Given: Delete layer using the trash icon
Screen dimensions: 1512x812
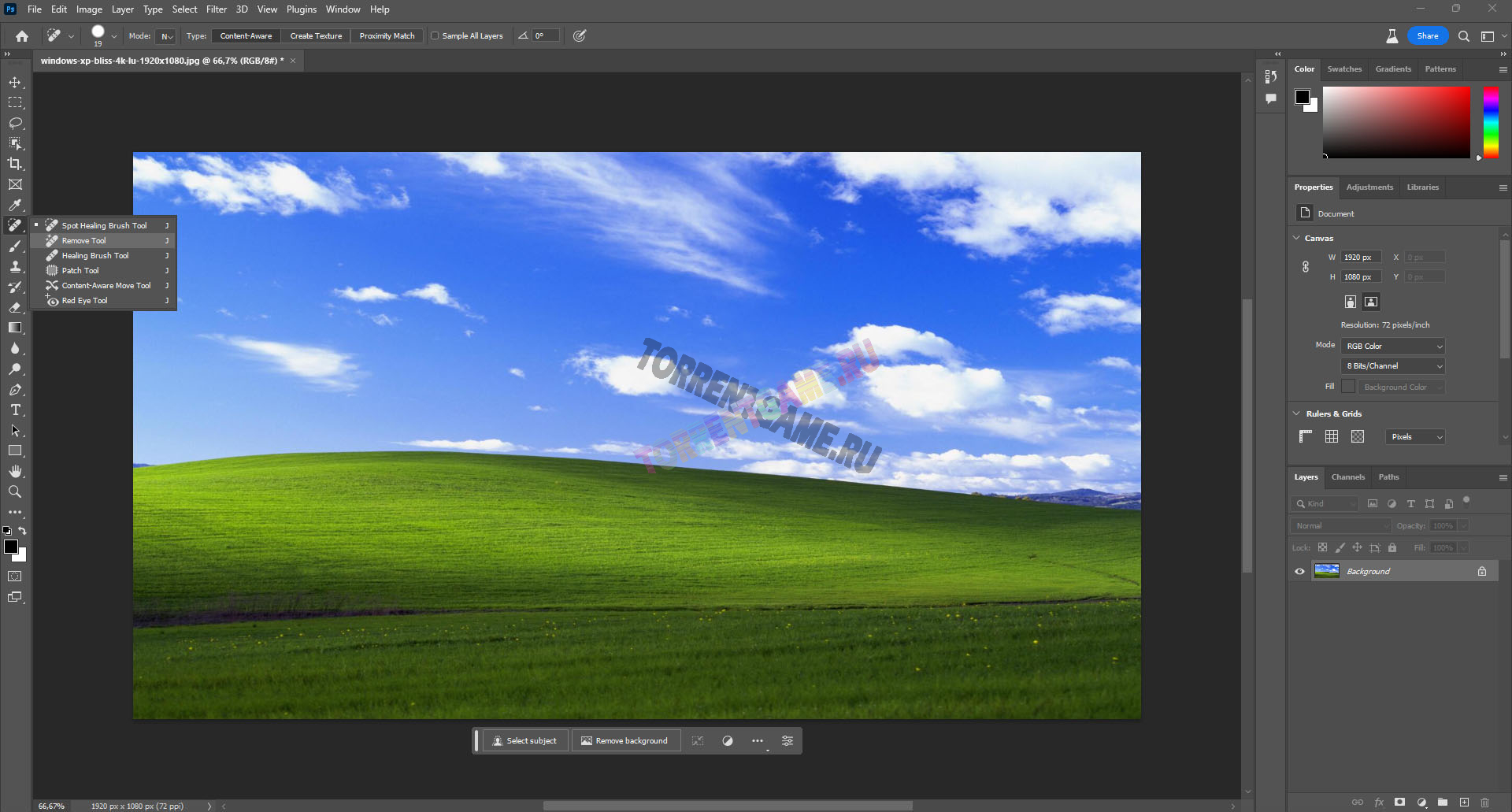Looking at the screenshot, I should 1484,803.
